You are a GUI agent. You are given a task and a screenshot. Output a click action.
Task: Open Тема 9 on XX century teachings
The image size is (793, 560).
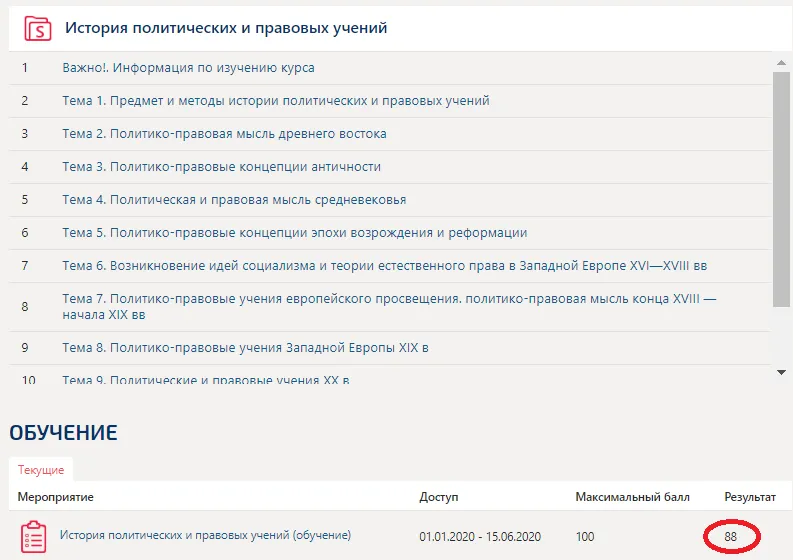coord(206,380)
